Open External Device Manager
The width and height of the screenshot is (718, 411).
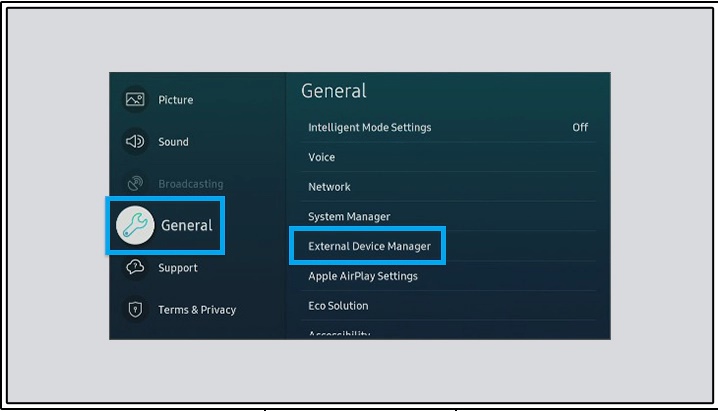click(x=449, y=246)
